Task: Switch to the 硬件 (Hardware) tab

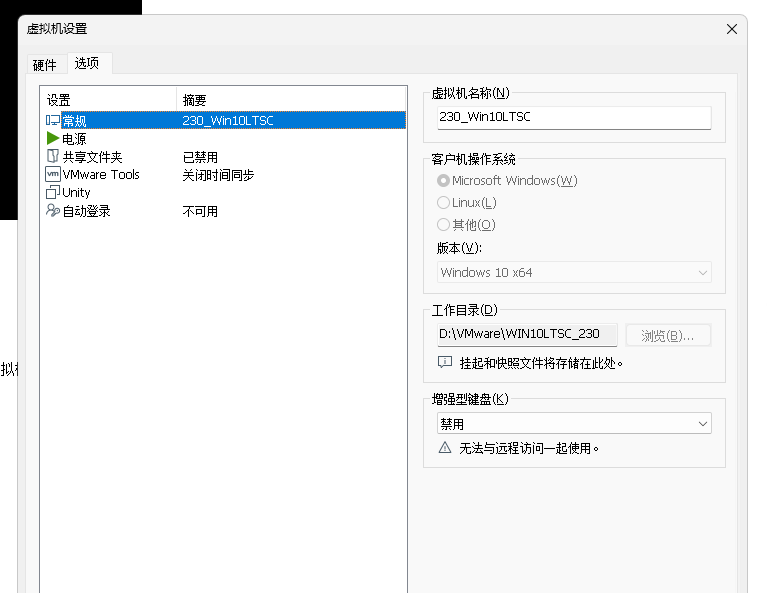Action: pyautogui.click(x=45, y=65)
